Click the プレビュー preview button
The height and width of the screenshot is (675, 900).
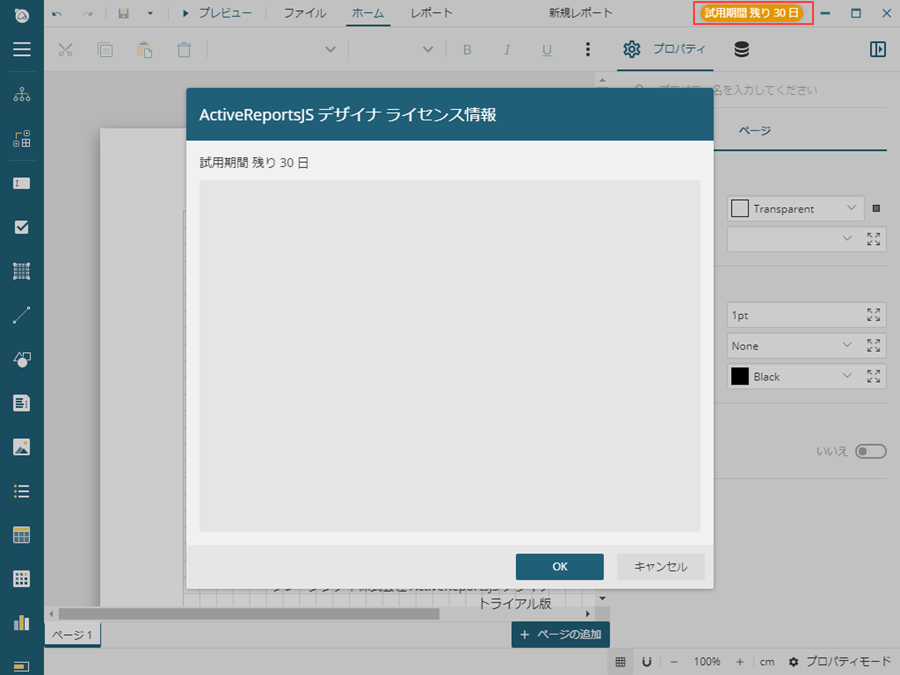(218, 13)
